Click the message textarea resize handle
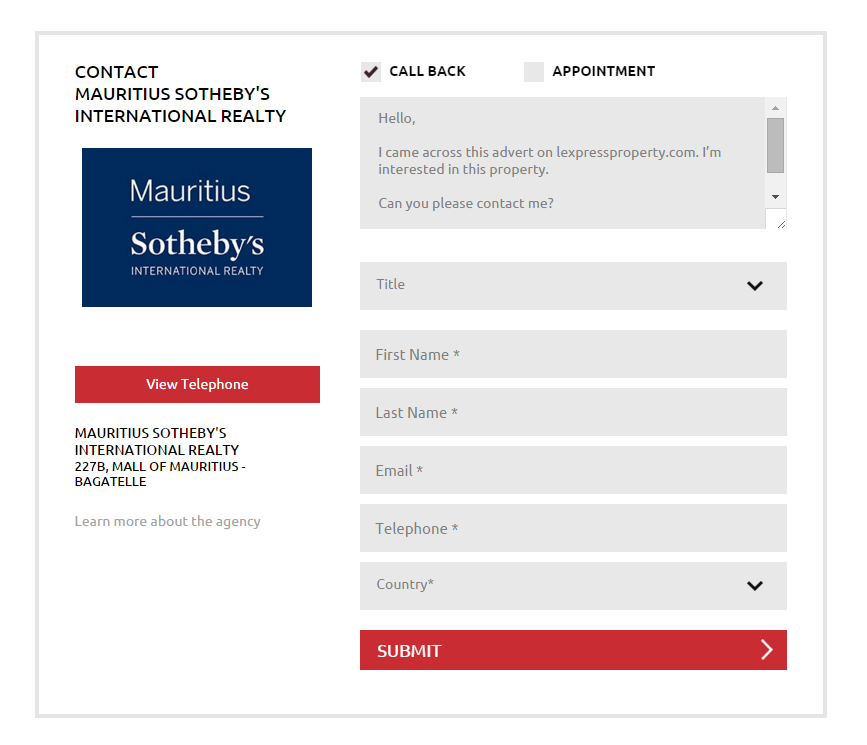Screen dimensions: 867x745 [x=781, y=223]
